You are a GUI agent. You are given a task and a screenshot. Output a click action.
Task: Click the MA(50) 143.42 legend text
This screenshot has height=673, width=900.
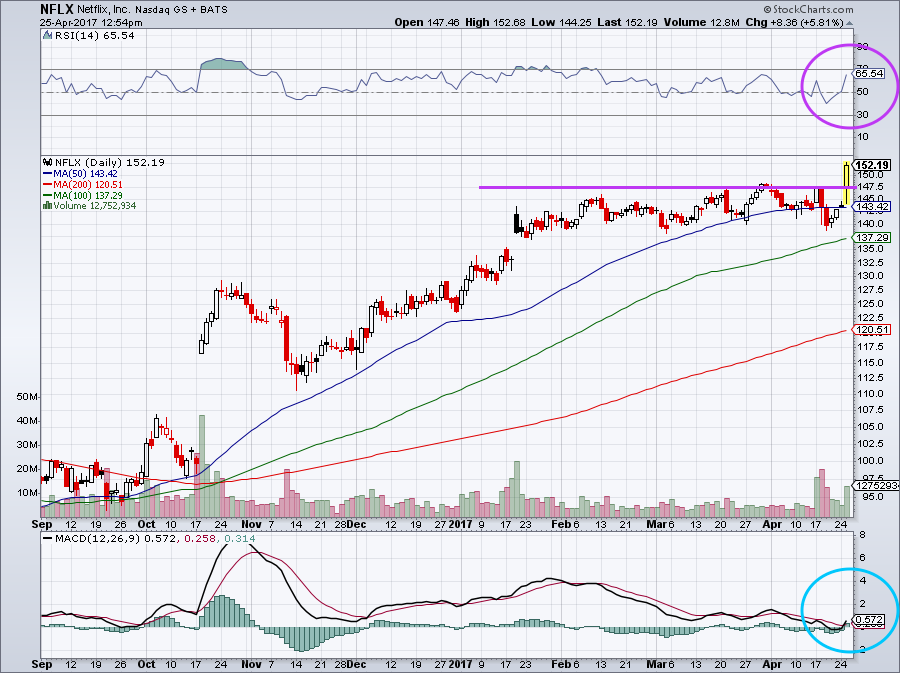[x=86, y=174]
